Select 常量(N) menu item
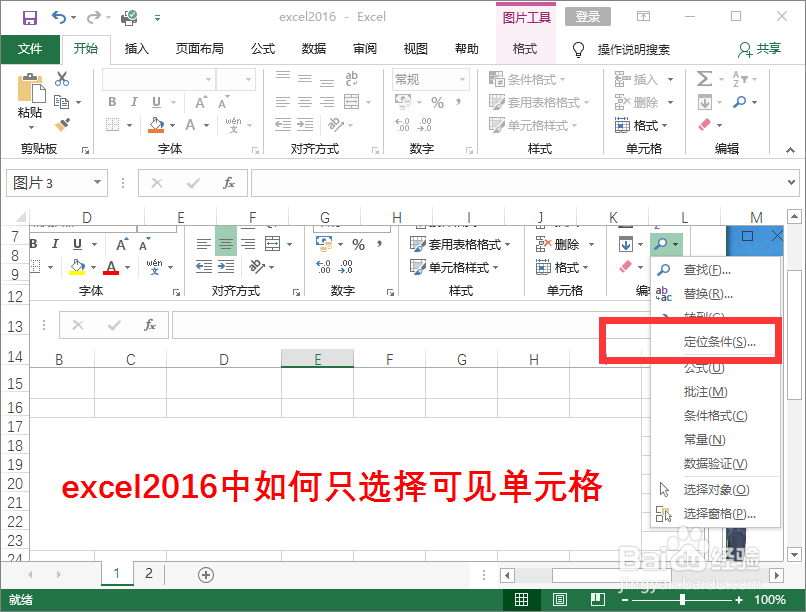The image size is (806, 612). click(x=716, y=440)
